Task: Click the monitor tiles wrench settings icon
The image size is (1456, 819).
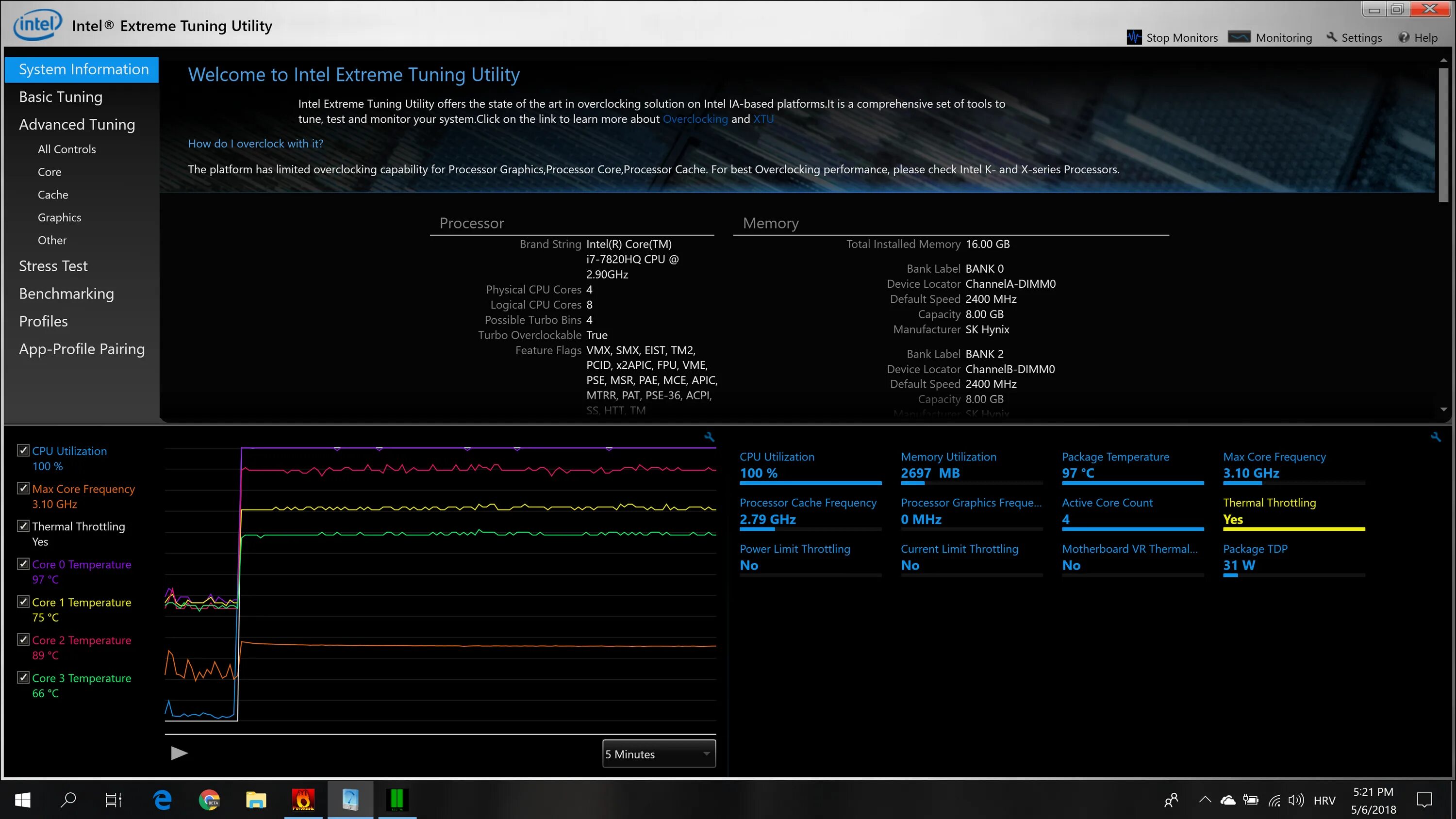Action: 1436,437
